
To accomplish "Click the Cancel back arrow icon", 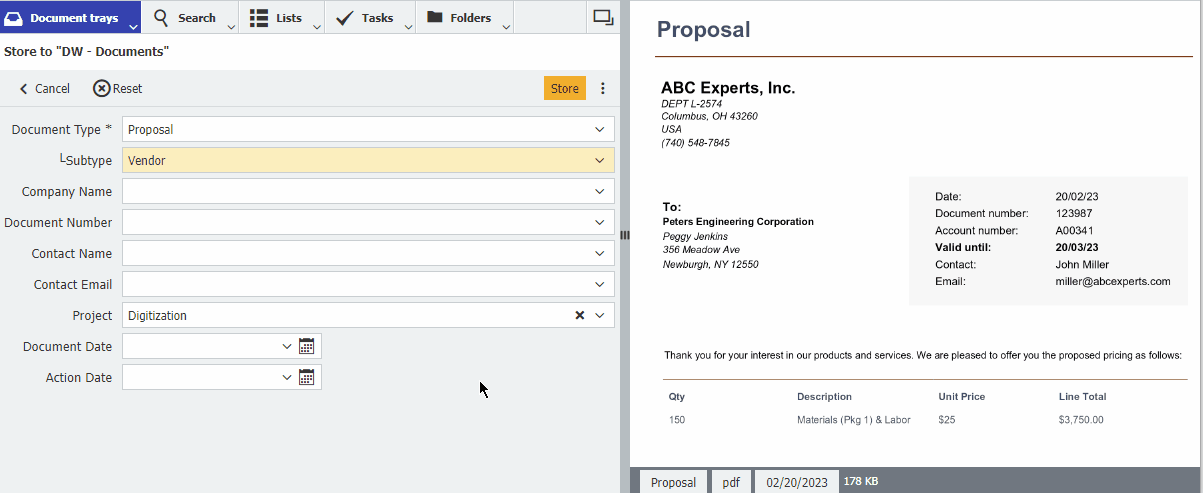I will 24,89.
